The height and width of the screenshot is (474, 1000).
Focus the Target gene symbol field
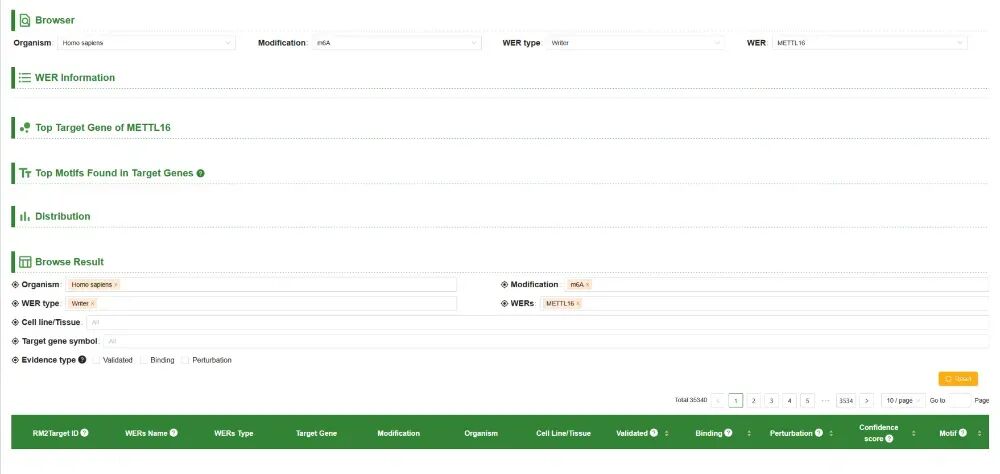coord(546,341)
